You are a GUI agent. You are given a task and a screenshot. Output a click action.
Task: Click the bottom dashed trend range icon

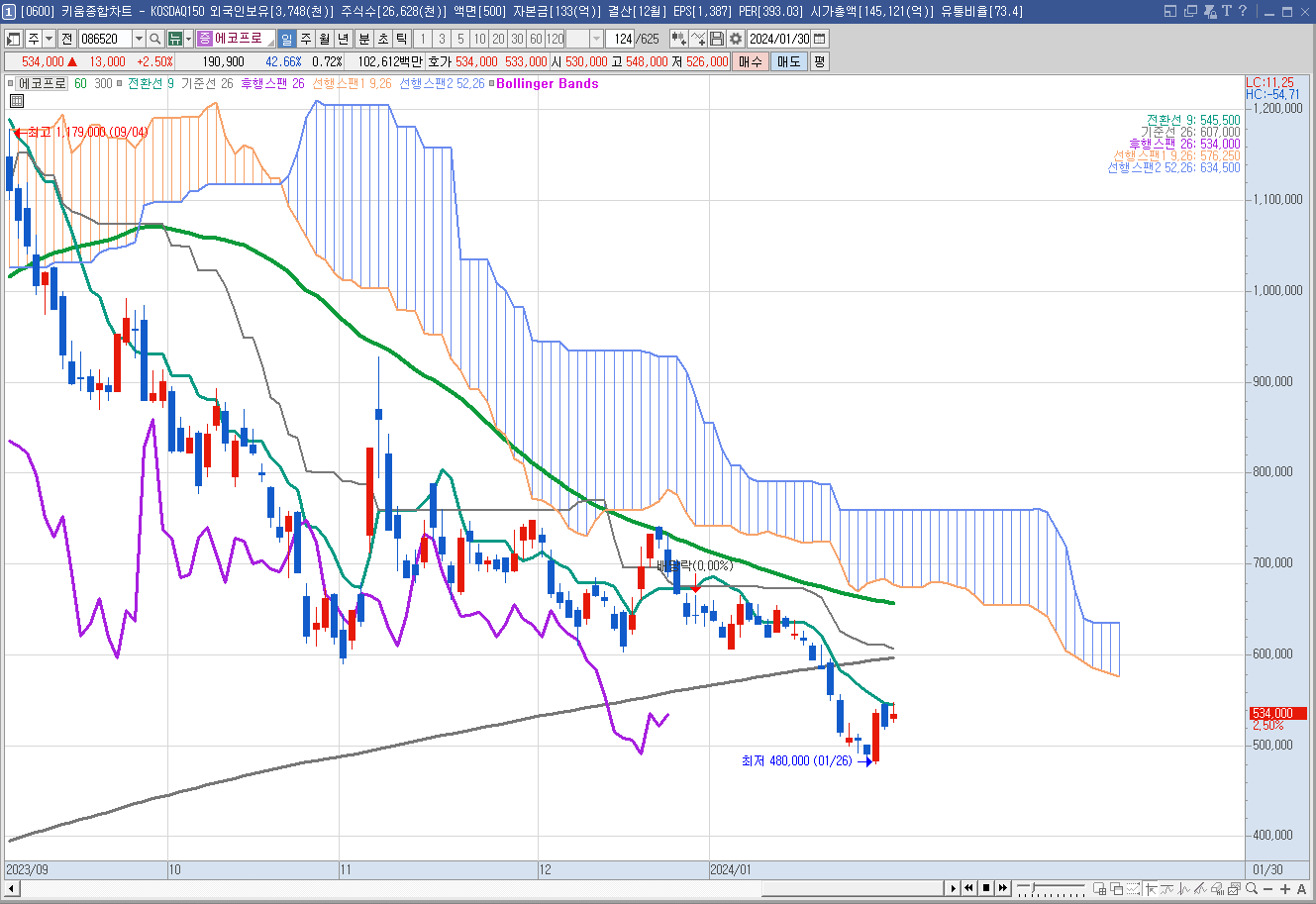point(1133,888)
